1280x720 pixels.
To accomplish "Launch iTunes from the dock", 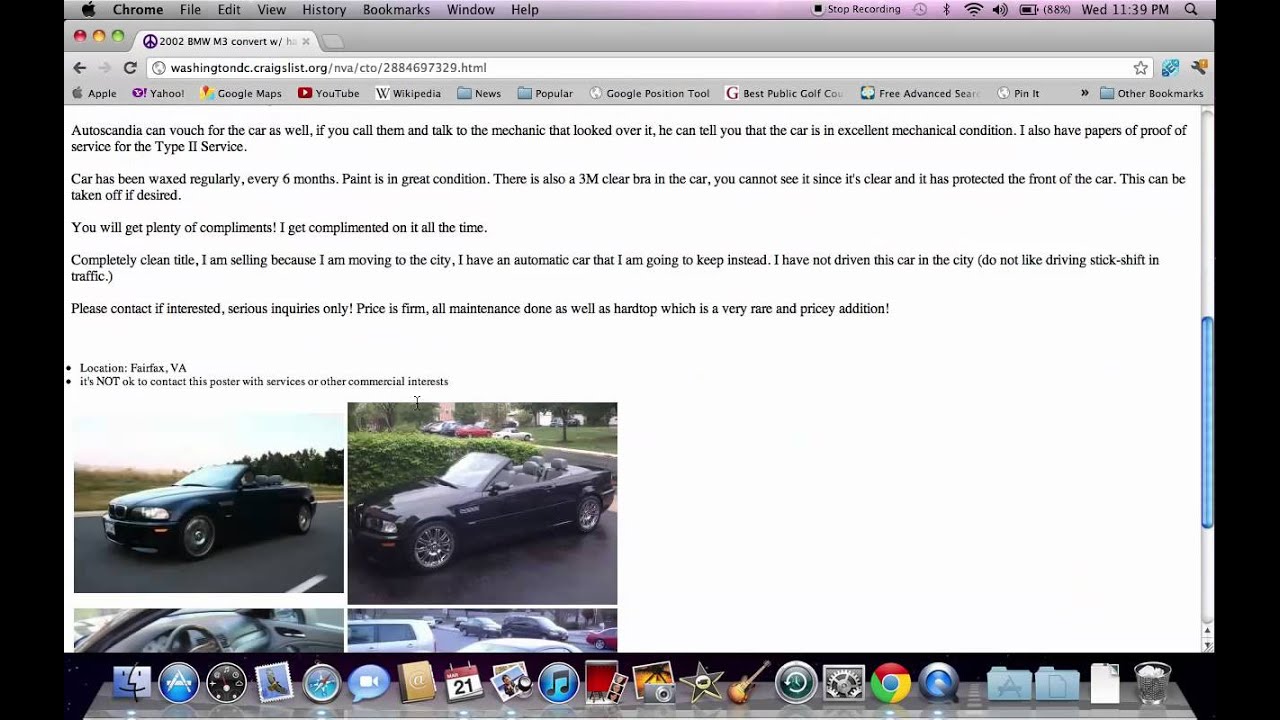I will 559,683.
